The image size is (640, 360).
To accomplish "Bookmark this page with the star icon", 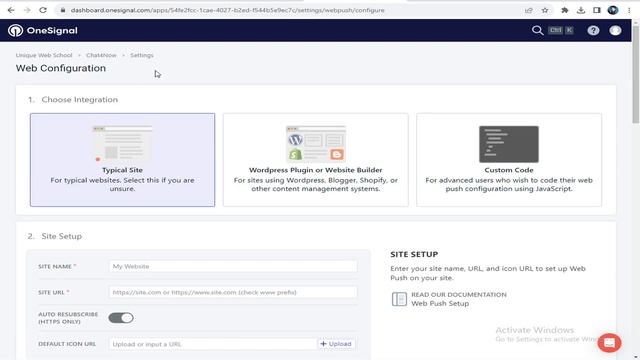I will 545,10.
